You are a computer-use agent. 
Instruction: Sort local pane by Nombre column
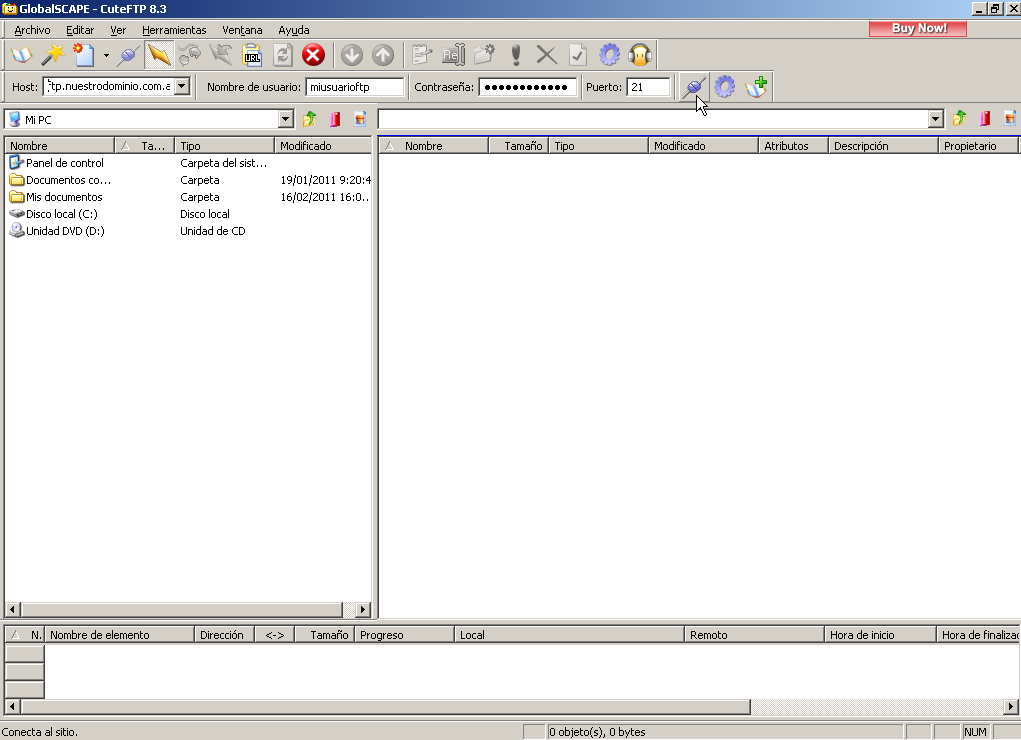(59, 145)
